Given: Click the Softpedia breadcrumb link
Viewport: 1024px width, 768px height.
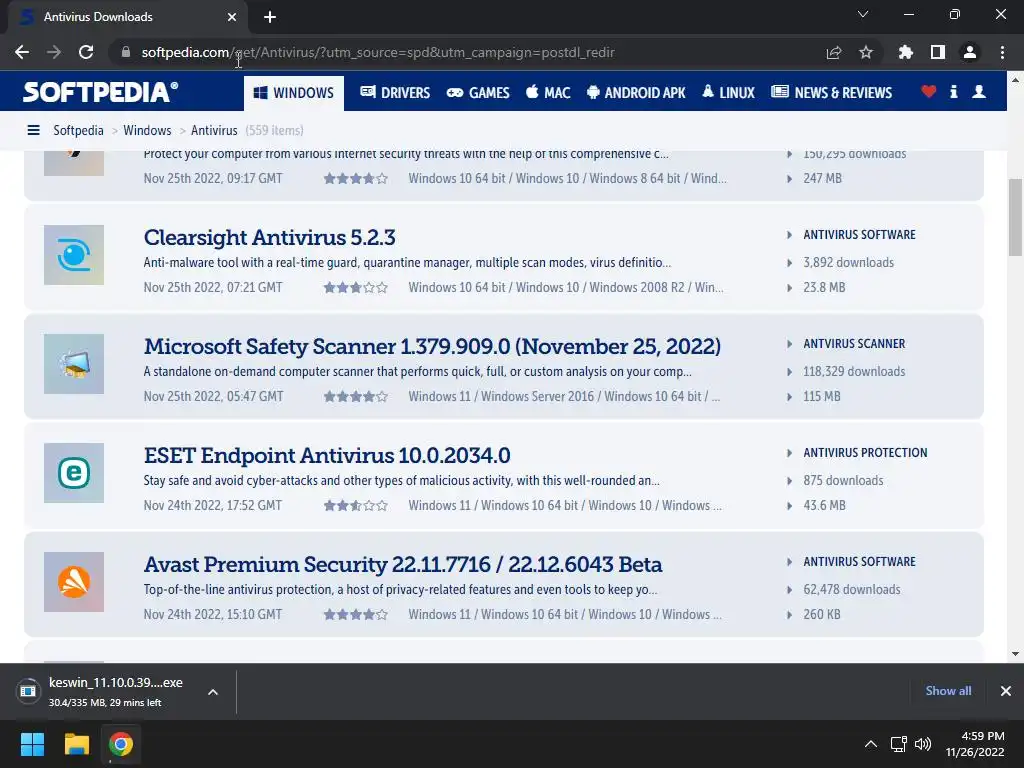Looking at the screenshot, I should pyautogui.click(x=78, y=131).
